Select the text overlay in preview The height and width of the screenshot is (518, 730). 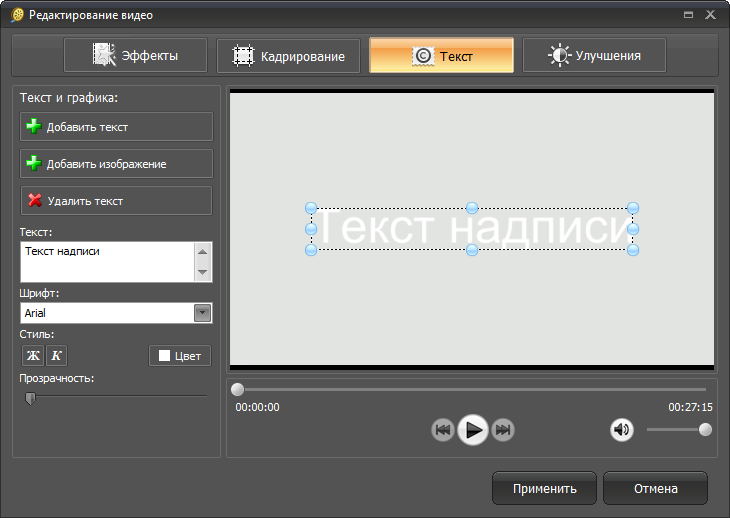472,229
